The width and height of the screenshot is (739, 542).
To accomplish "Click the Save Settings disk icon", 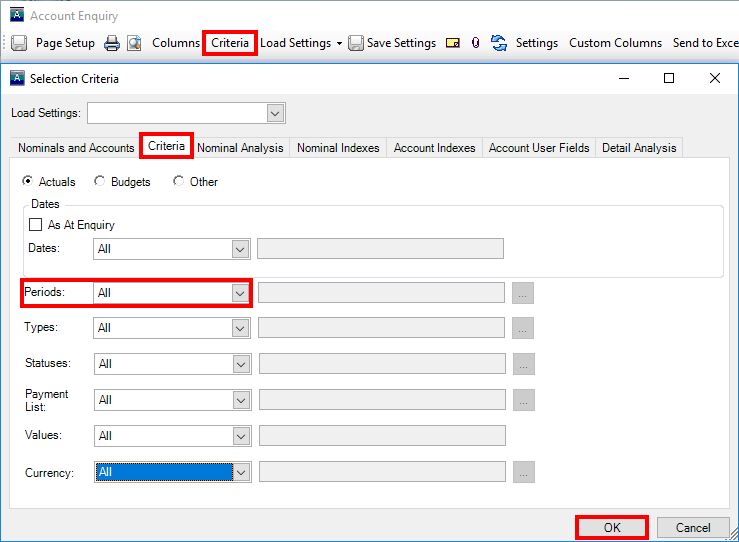I will tap(355, 43).
